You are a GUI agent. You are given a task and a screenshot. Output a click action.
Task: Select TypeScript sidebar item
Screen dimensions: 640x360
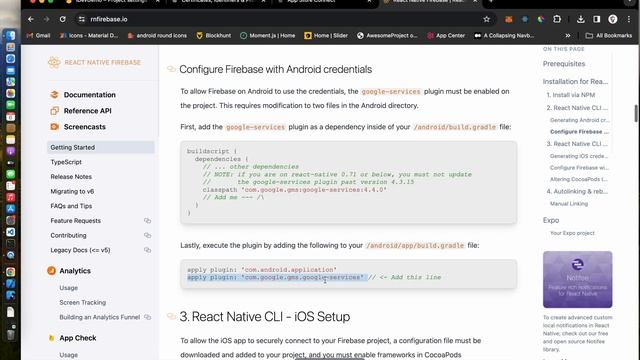(66, 162)
